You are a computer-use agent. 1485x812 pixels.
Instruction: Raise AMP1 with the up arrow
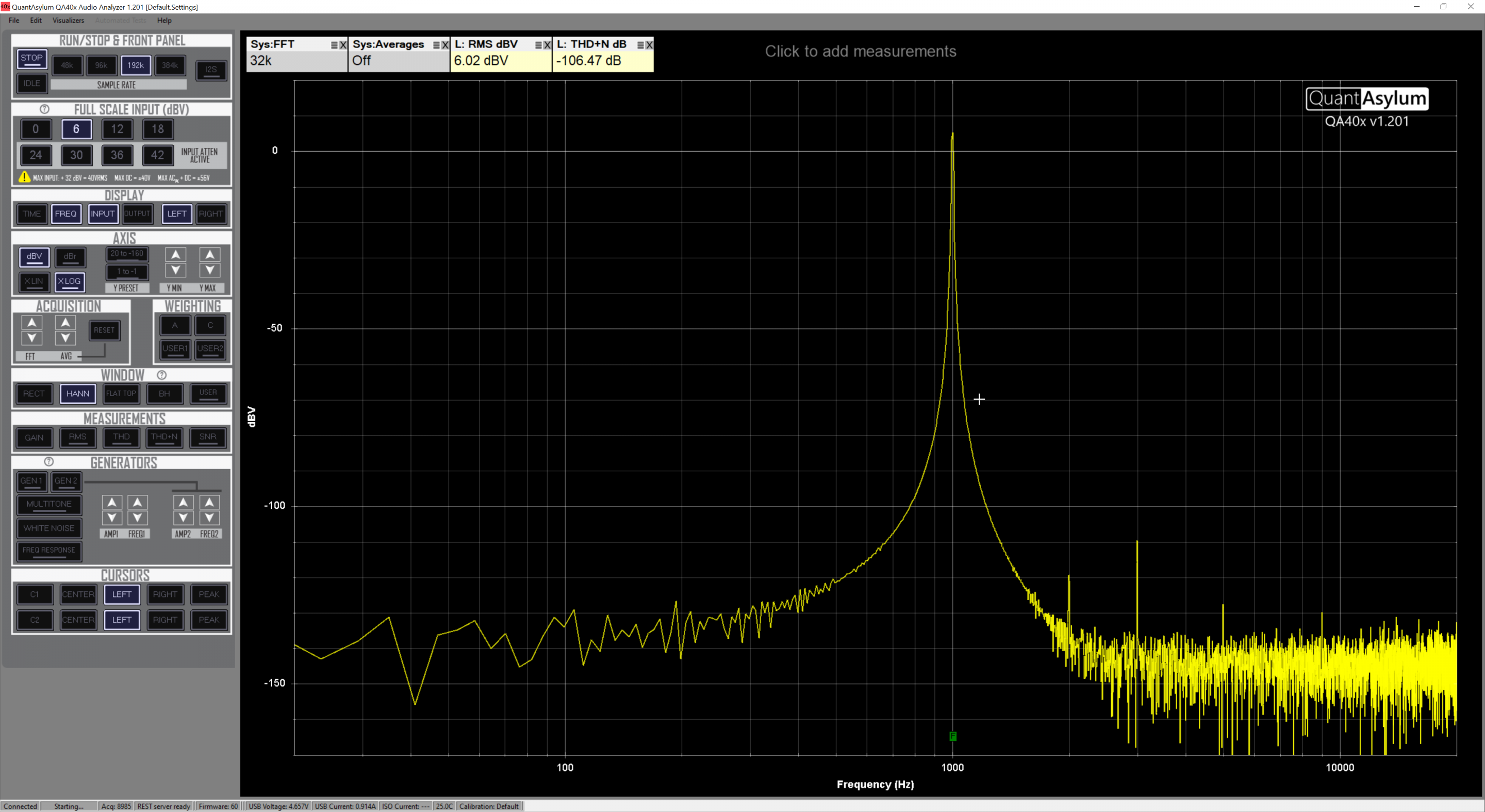(112, 502)
